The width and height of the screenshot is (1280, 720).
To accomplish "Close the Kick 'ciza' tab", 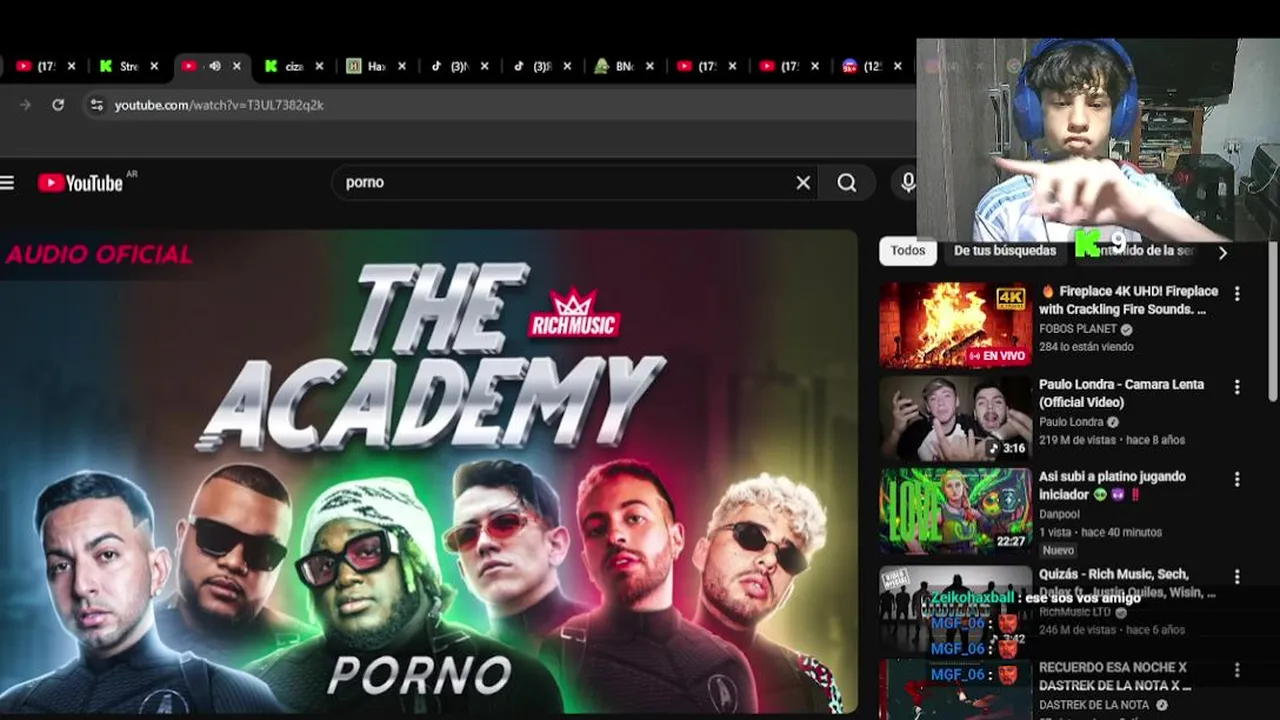I will [x=319, y=66].
